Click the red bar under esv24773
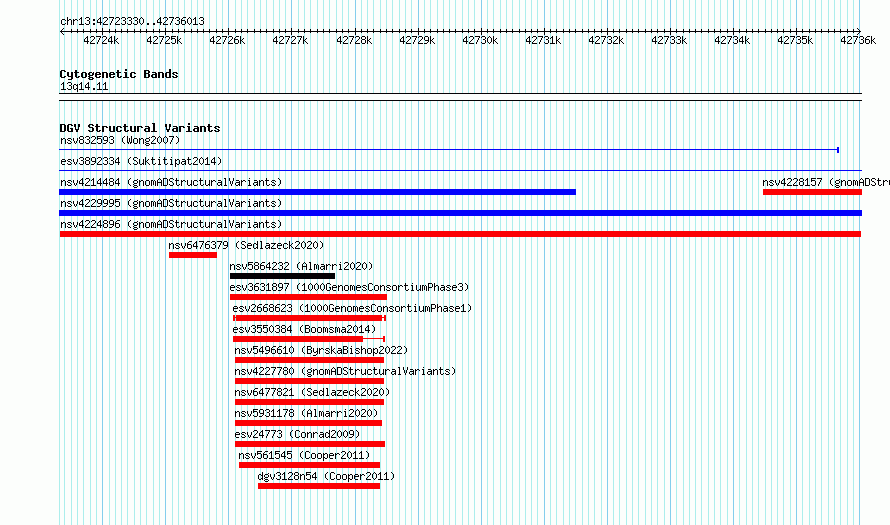Viewport: 890px width, 525px height. pos(310,444)
